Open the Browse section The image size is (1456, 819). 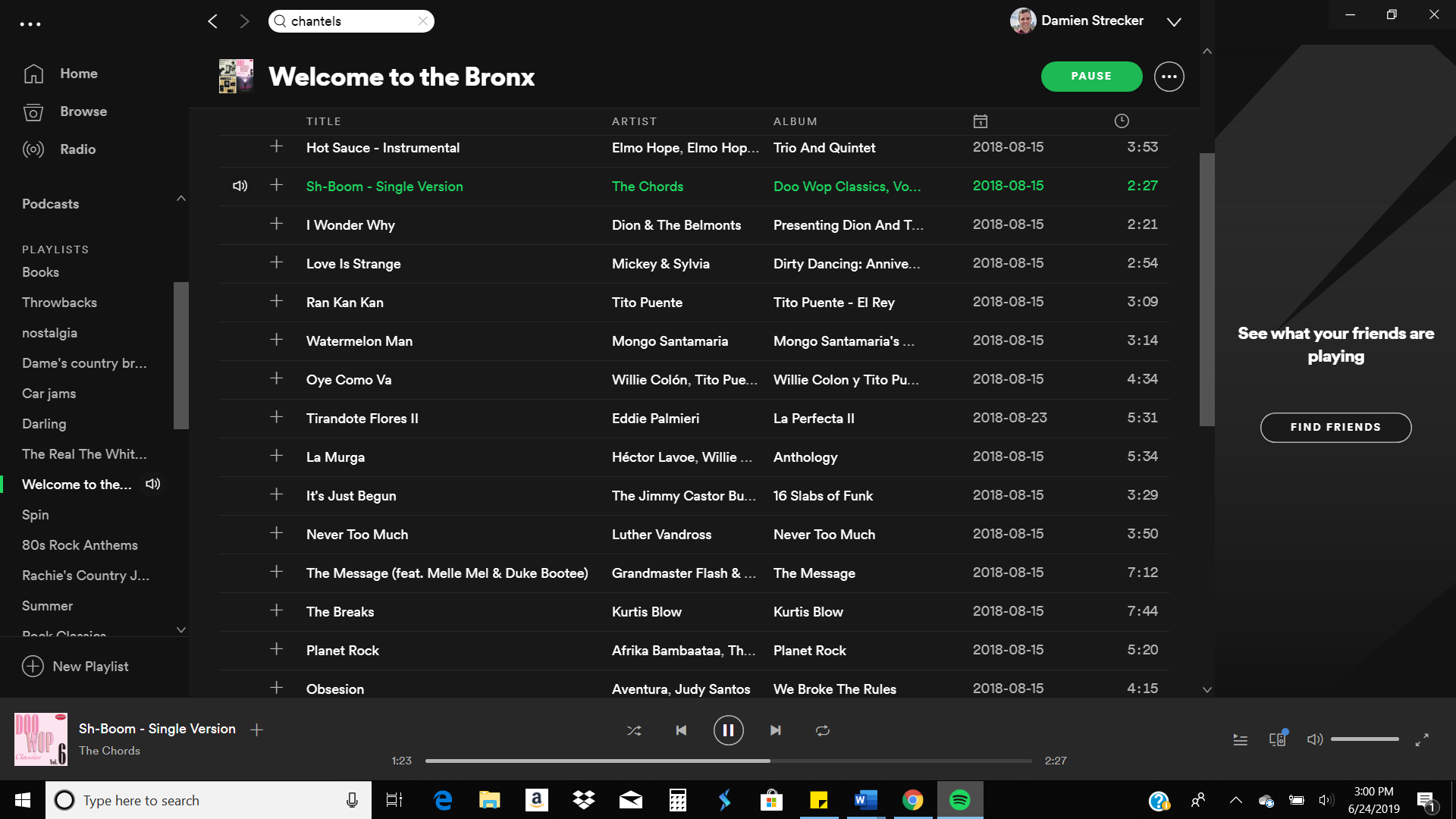tap(83, 111)
